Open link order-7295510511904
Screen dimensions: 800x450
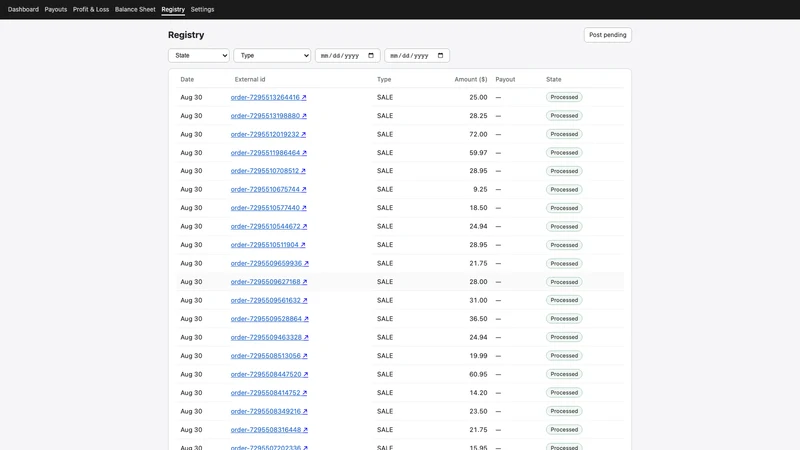point(268,245)
